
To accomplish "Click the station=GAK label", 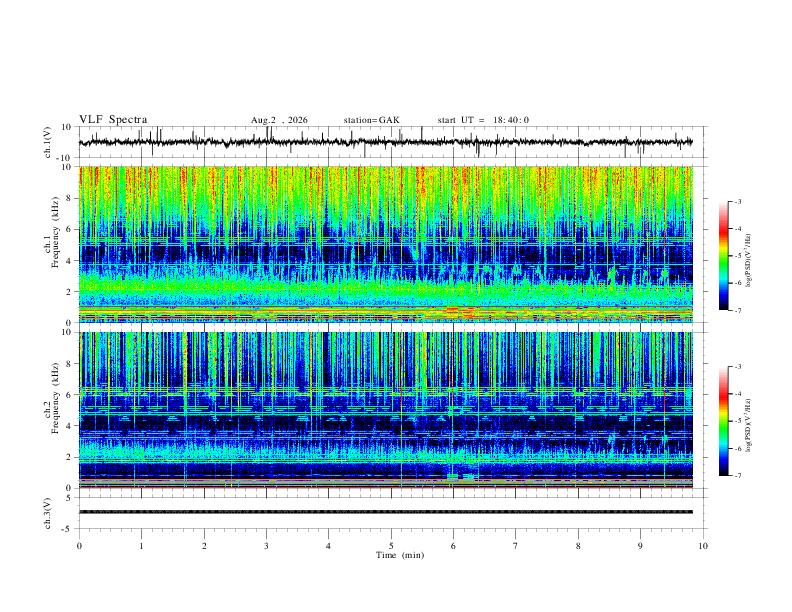I will pyautogui.click(x=371, y=120).
